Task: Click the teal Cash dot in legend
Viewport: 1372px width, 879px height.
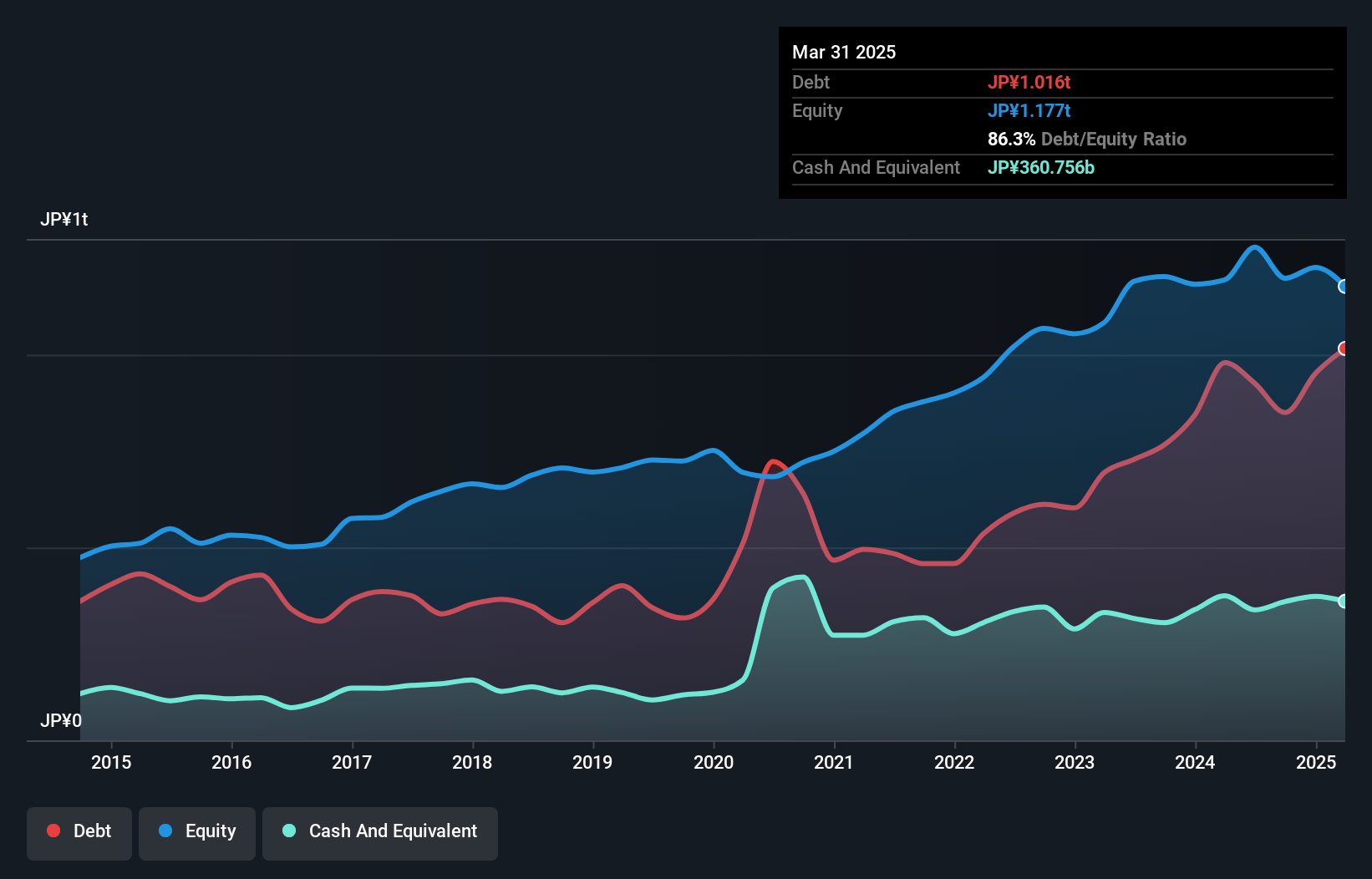Action: tap(289, 831)
